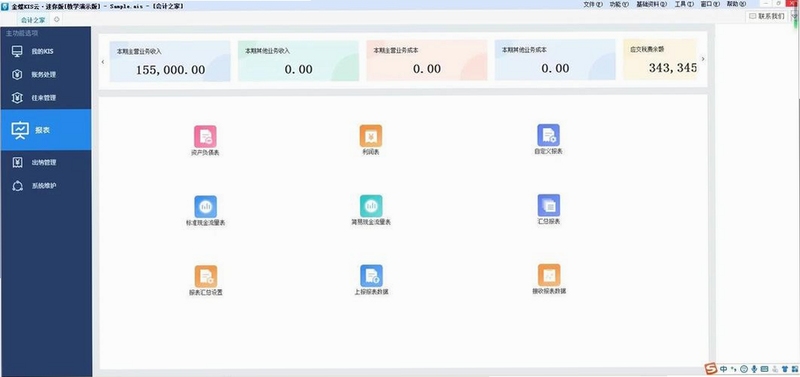Click the 本期主营业务成本 summary card

427,61
